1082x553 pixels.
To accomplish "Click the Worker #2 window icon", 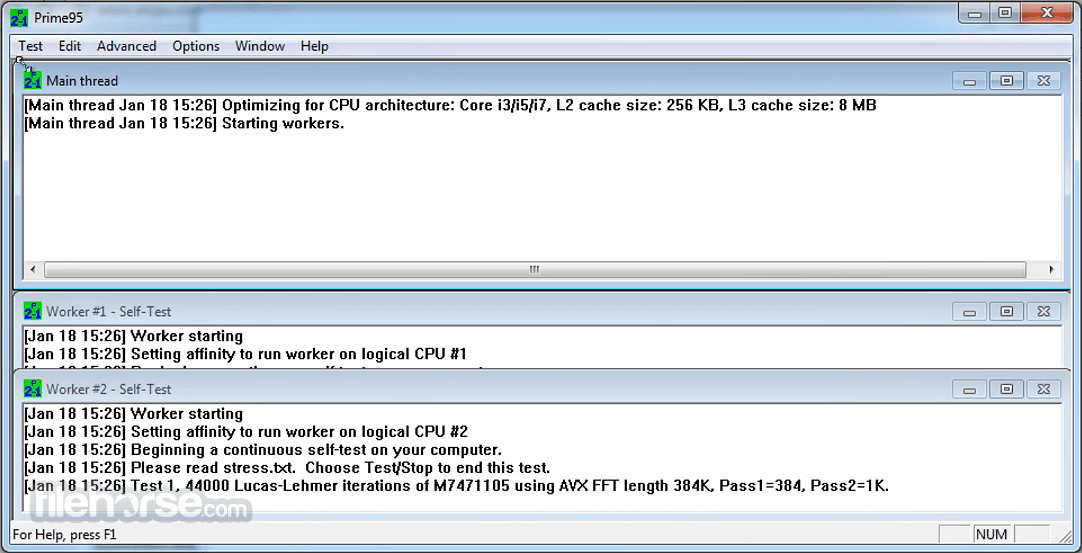I will pyautogui.click(x=32, y=389).
